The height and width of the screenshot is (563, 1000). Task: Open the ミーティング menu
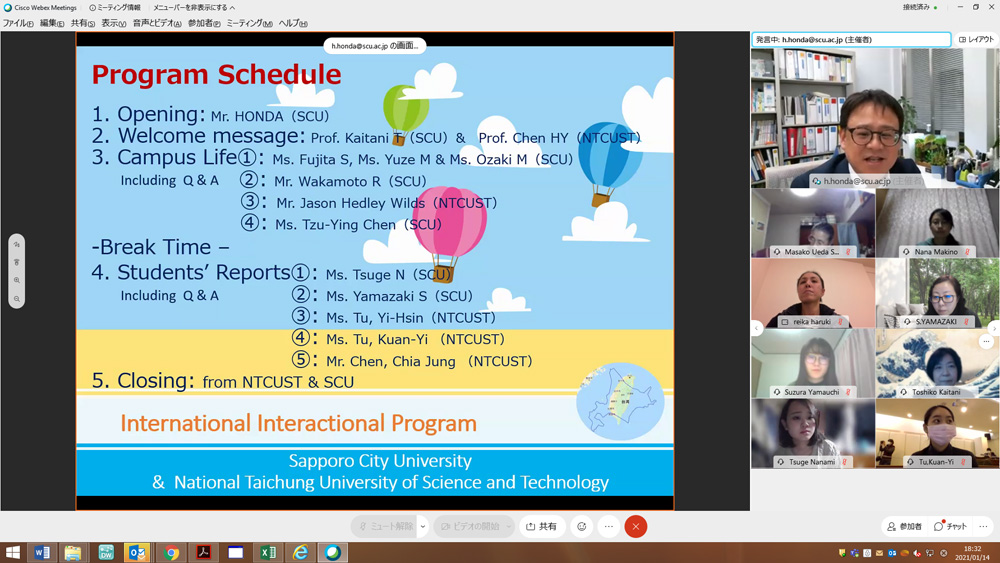coord(249,24)
